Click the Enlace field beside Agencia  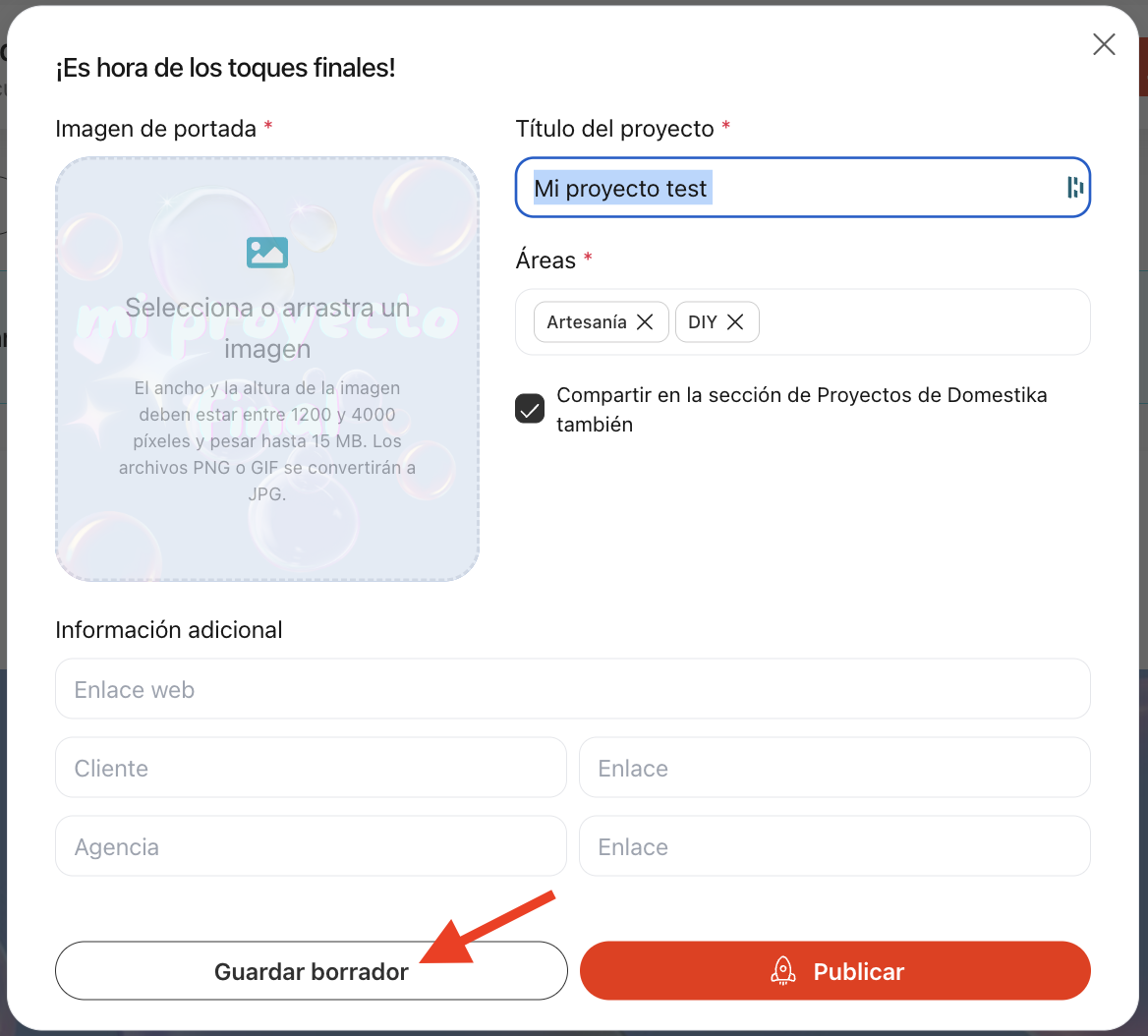[x=834, y=845]
